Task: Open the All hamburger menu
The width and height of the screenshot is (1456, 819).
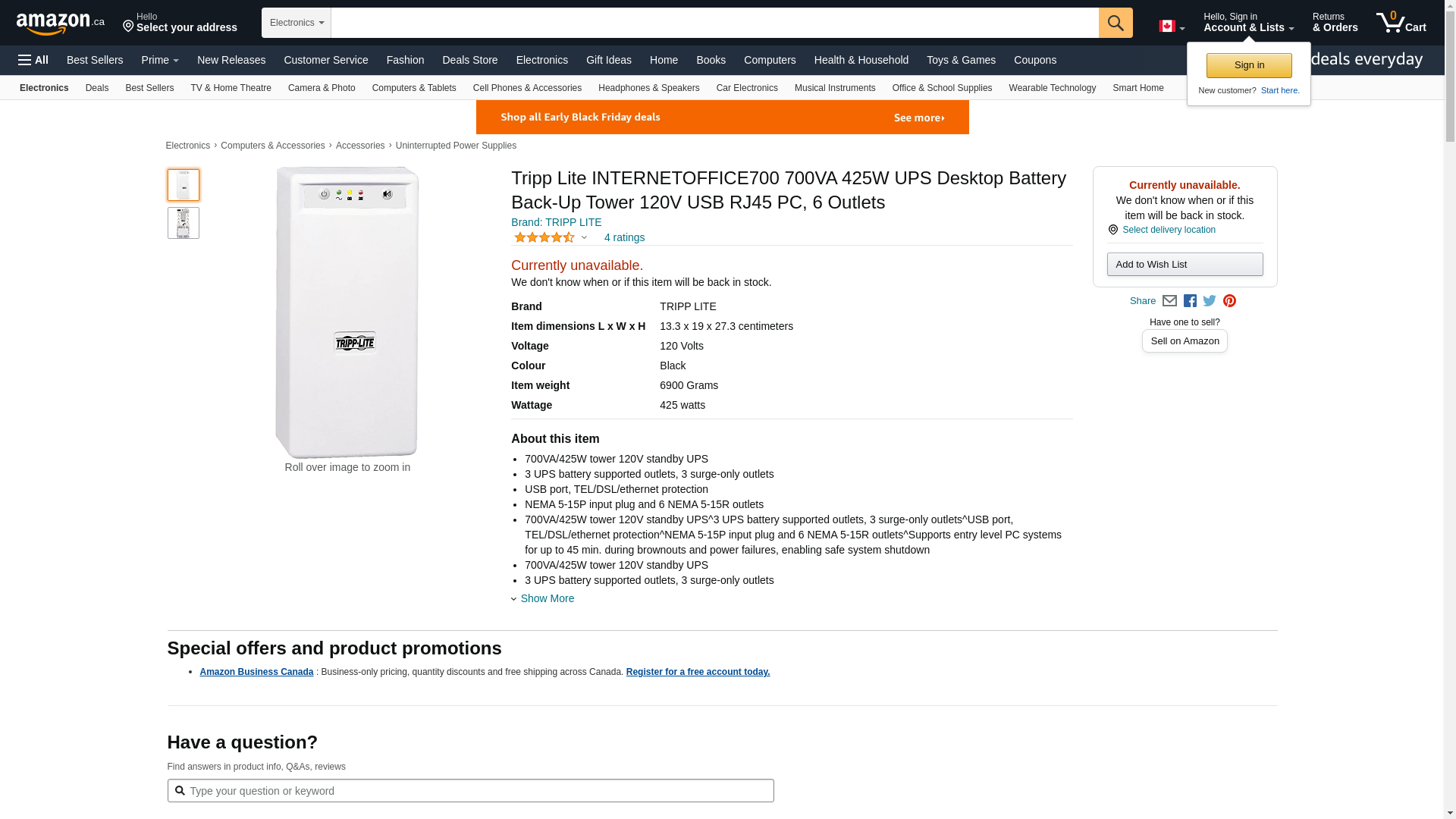Action: (x=33, y=60)
